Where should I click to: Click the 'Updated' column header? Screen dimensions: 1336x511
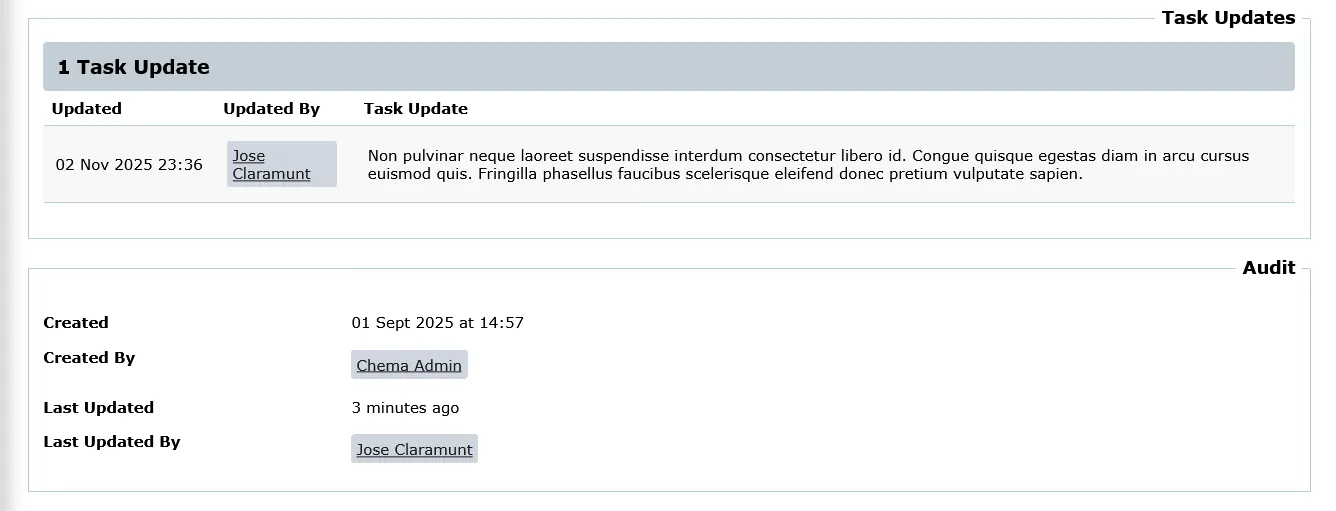point(87,109)
